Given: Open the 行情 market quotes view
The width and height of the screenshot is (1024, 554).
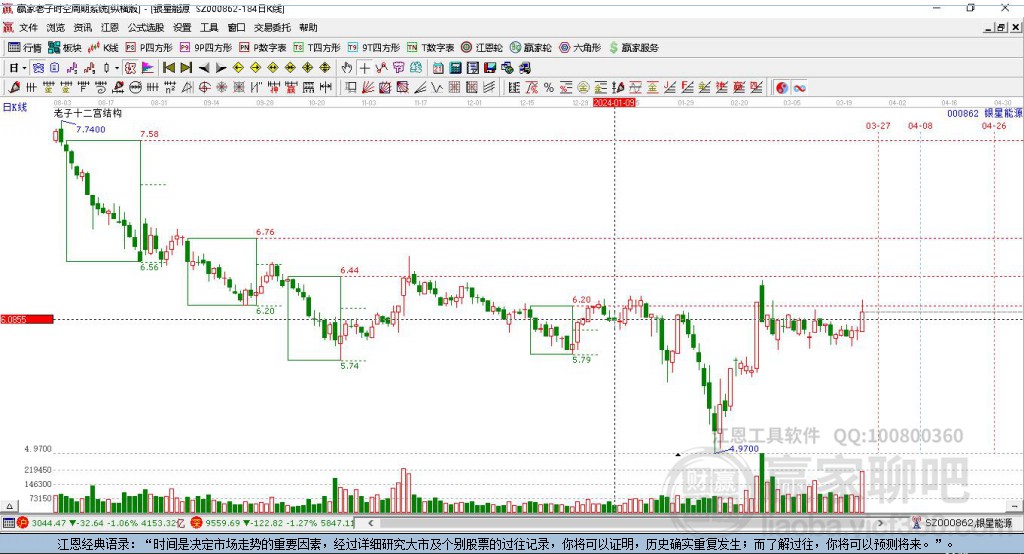Looking at the screenshot, I should click(x=25, y=48).
